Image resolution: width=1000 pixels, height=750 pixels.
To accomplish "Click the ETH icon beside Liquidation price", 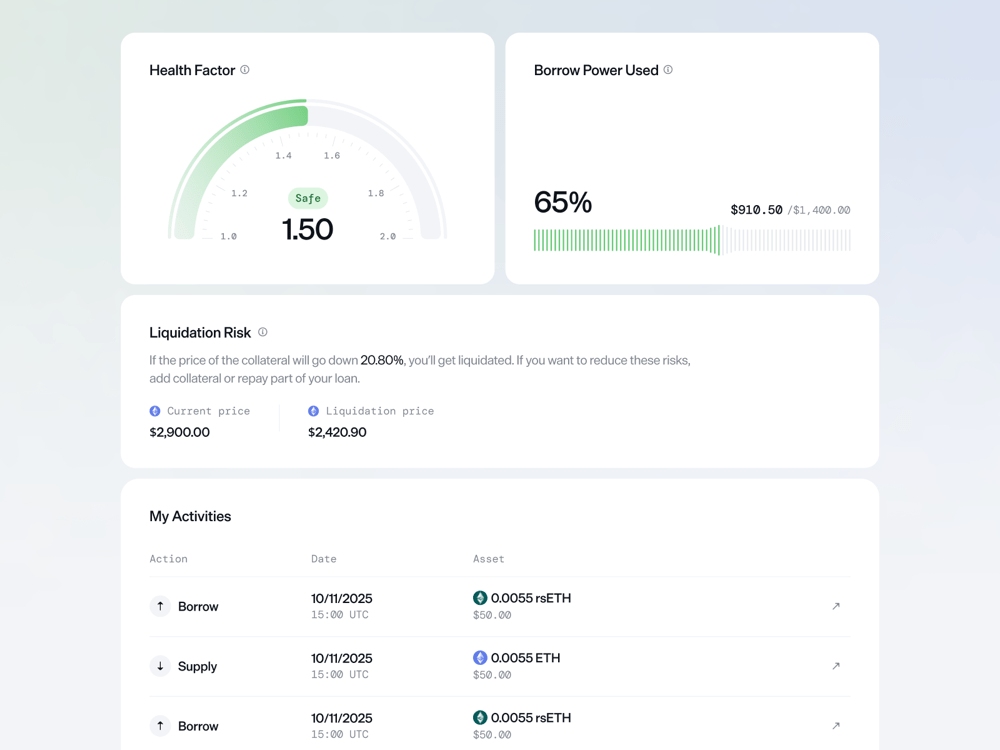I will click(314, 411).
